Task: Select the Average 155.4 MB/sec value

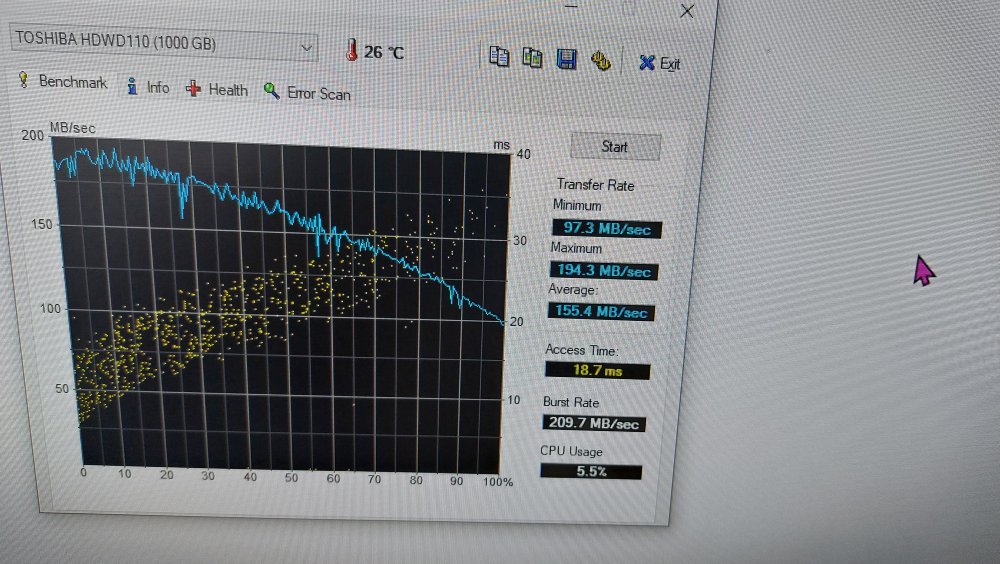Action: point(601,311)
